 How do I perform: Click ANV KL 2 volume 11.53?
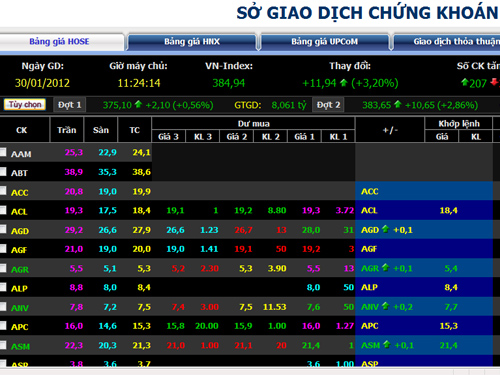(275, 307)
